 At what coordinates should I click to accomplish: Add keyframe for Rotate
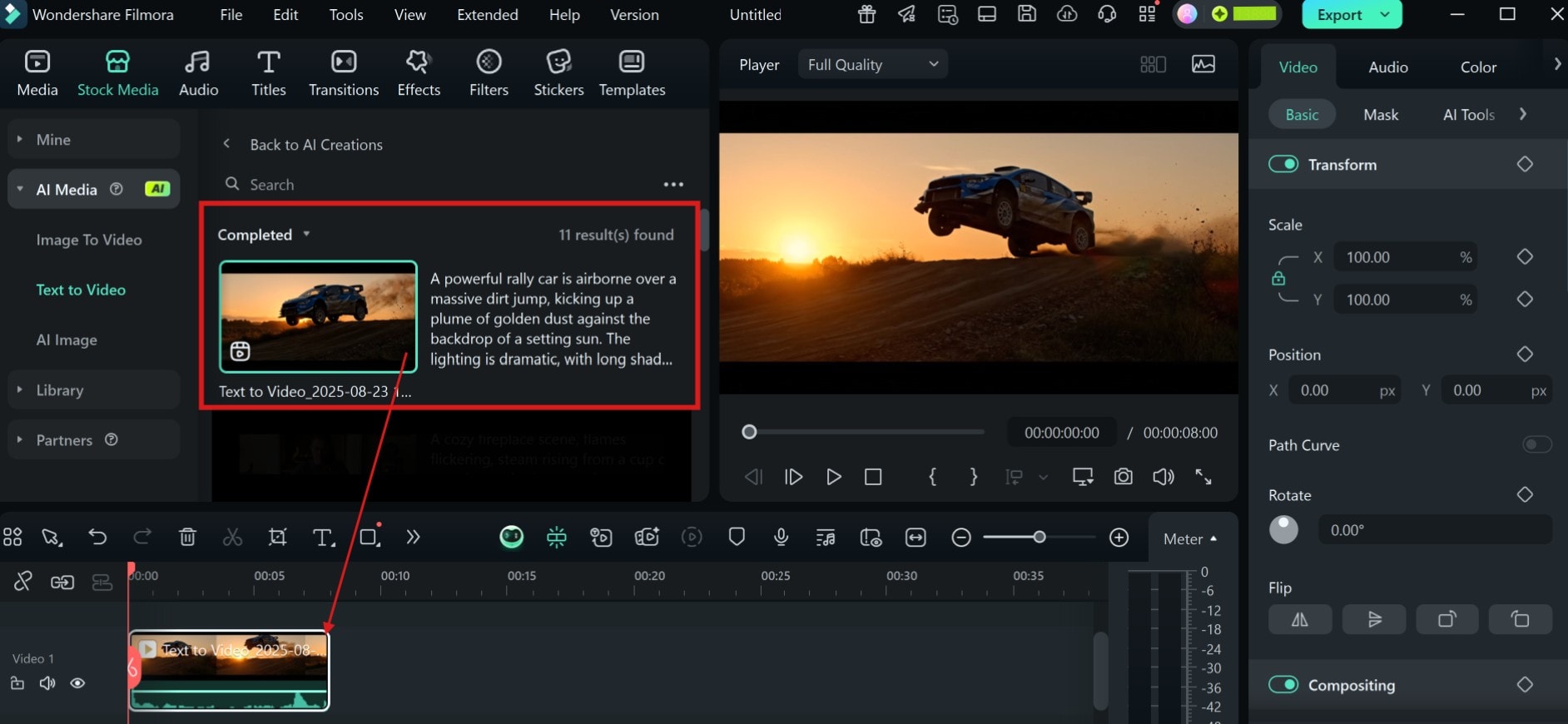pyautogui.click(x=1524, y=494)
